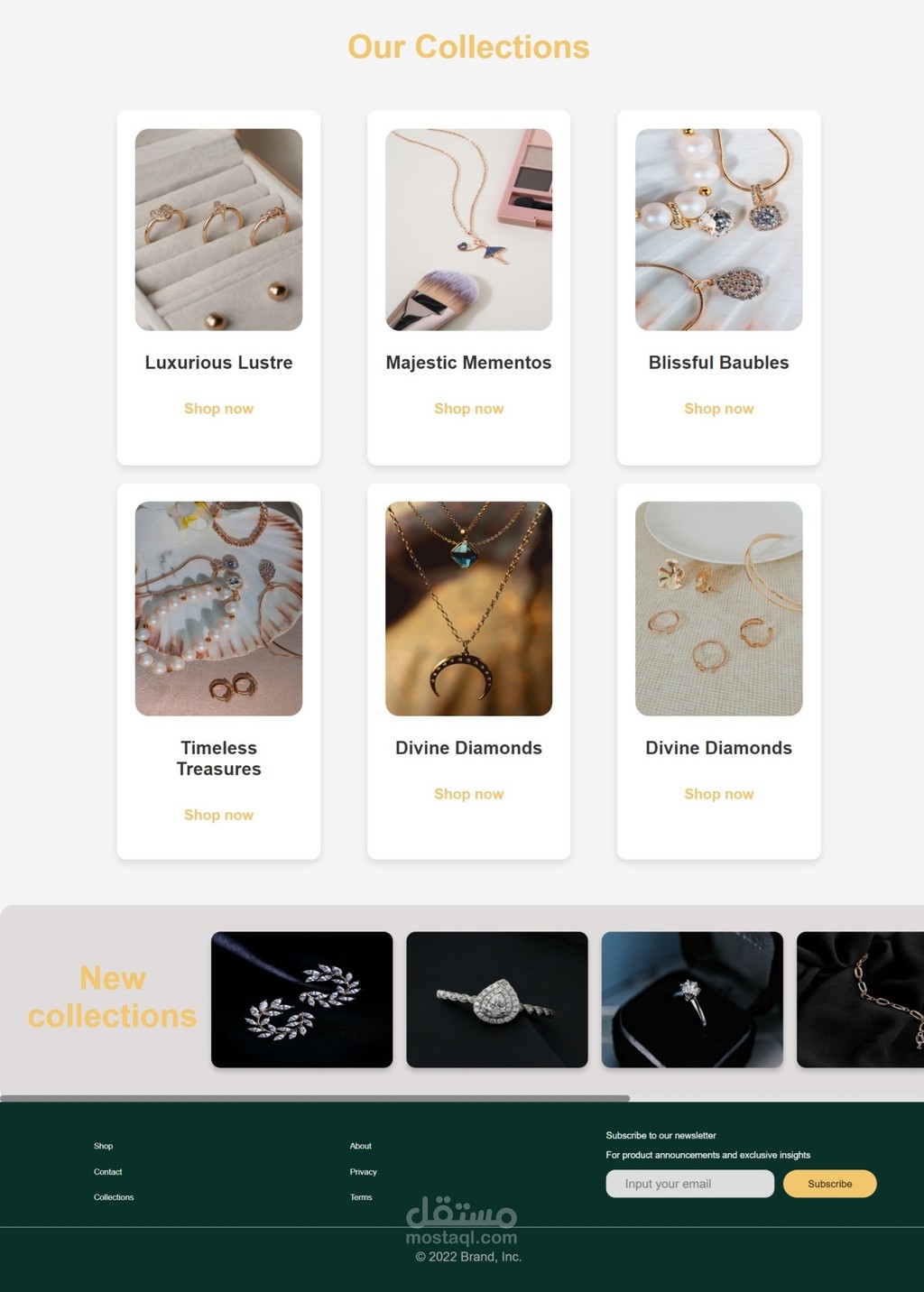Click the Input your email field
924x1292 pixels.
689,1184
